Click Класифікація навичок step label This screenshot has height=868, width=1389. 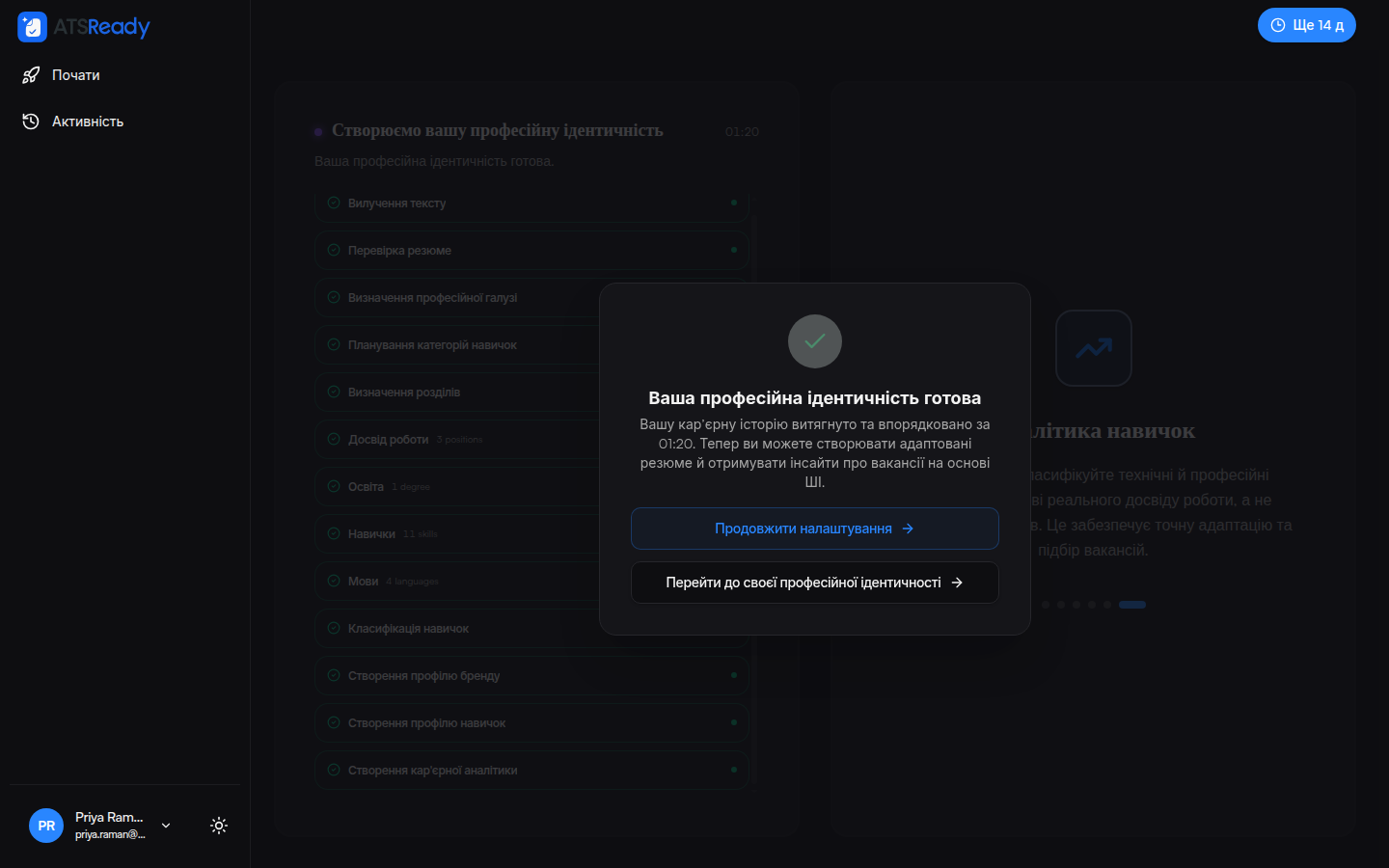click(x=408, y=629)
